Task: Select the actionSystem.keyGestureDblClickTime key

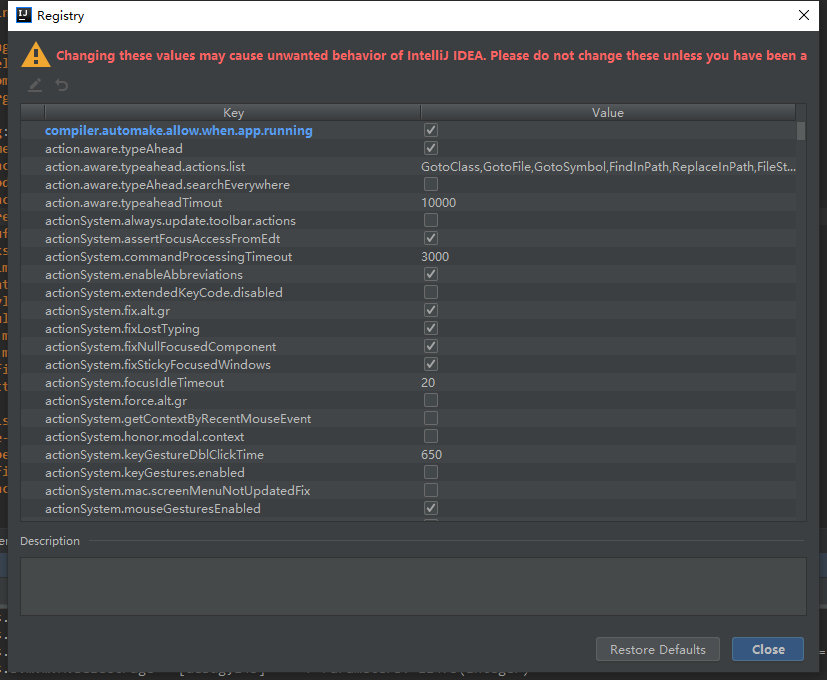Action: [155, 454]
